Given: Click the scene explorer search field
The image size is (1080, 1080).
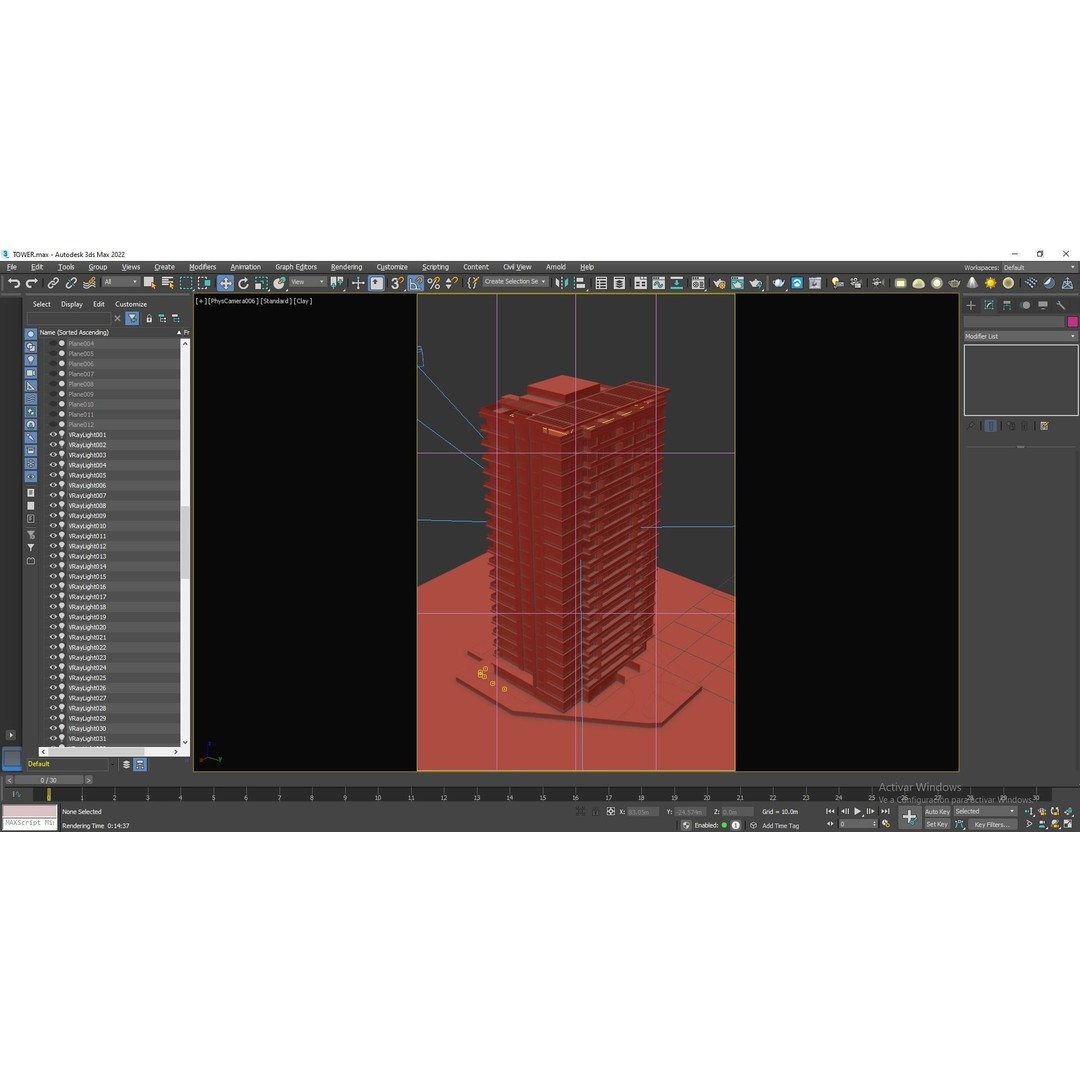Looking at the screenshot, I should point(68,318).
